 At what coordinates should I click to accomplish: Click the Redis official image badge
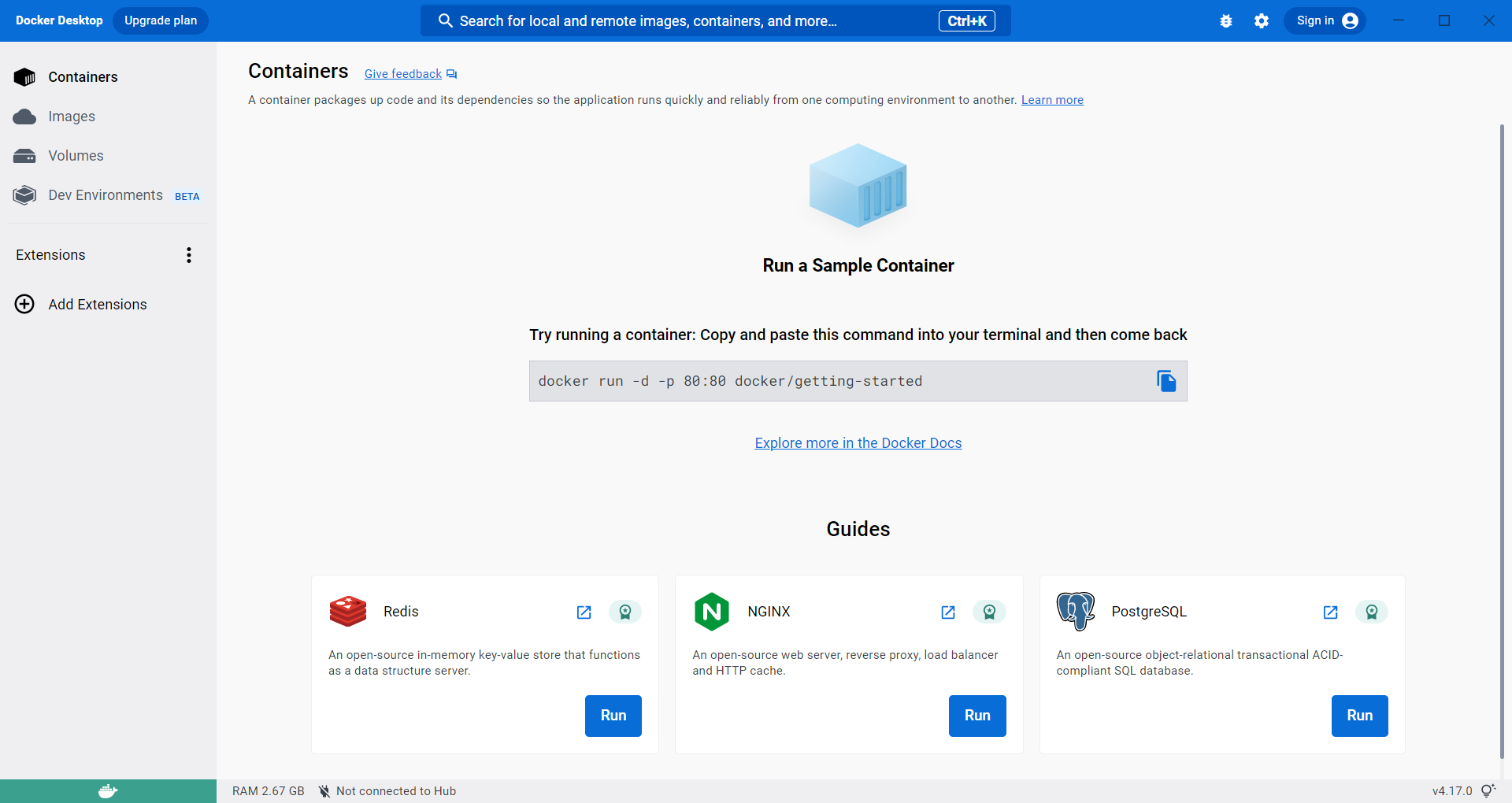tap(625, 612)
